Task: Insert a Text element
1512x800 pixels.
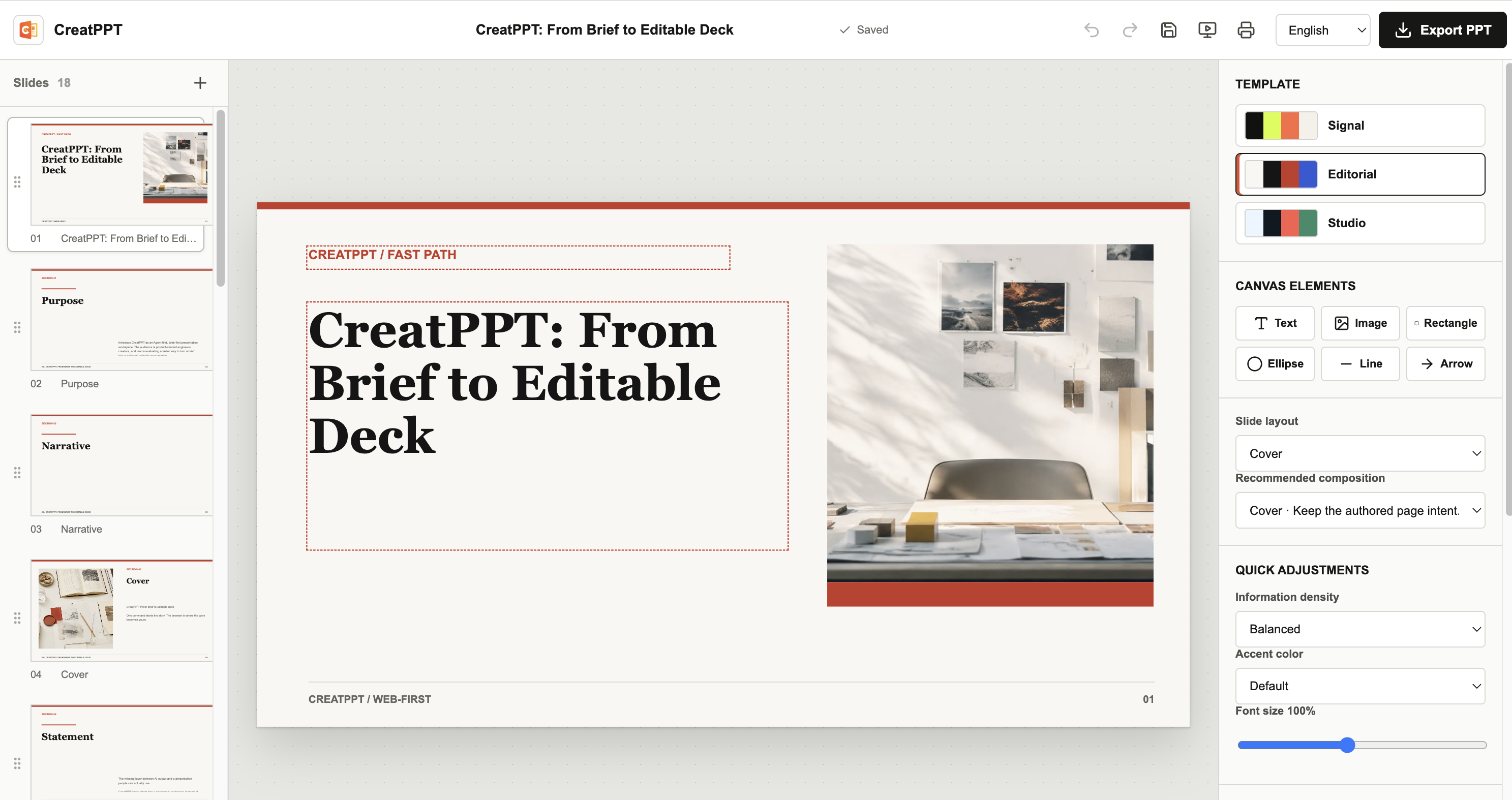Action: (x=1274, y=323)
